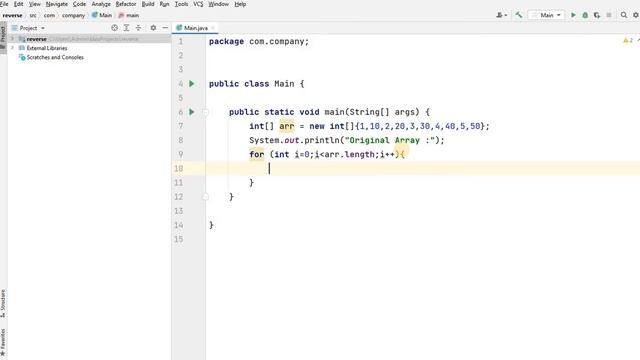
Task: Click the Build project hammer icon
Action: pyautogui.click(x=519, y=15)
